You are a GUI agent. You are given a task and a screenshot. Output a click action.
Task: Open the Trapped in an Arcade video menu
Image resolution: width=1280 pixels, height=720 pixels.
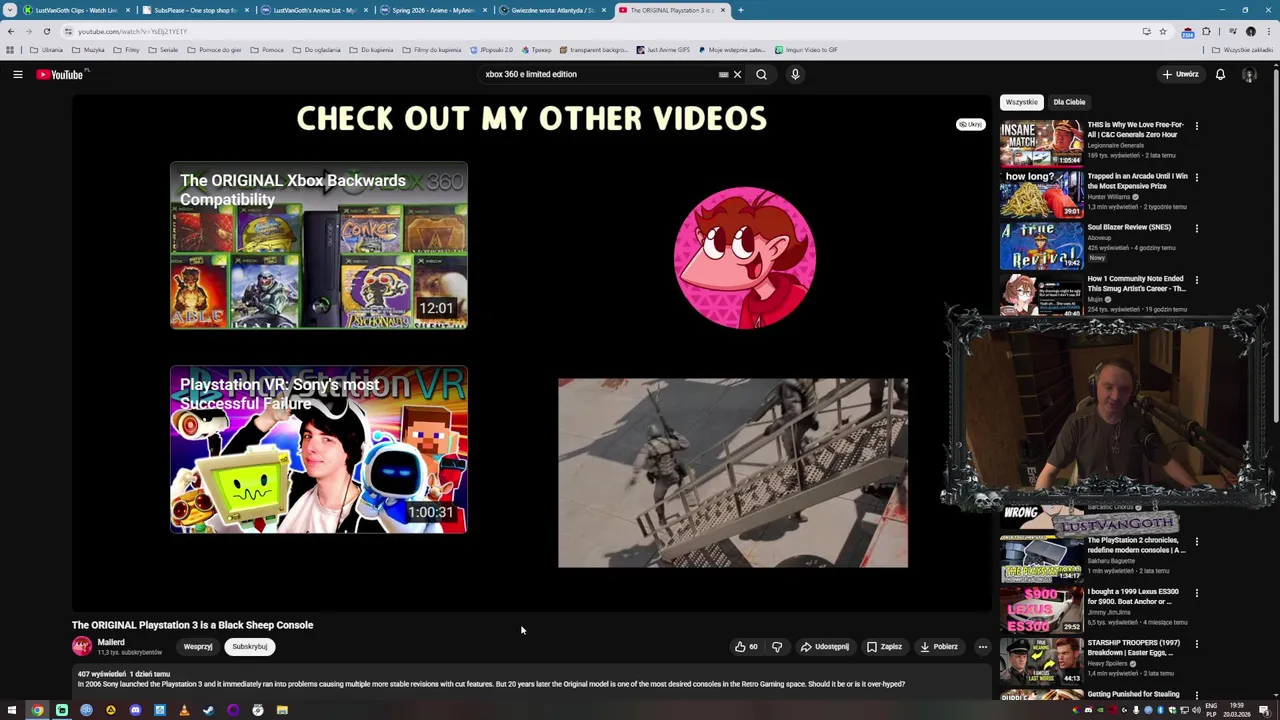tap(1196, 178)
